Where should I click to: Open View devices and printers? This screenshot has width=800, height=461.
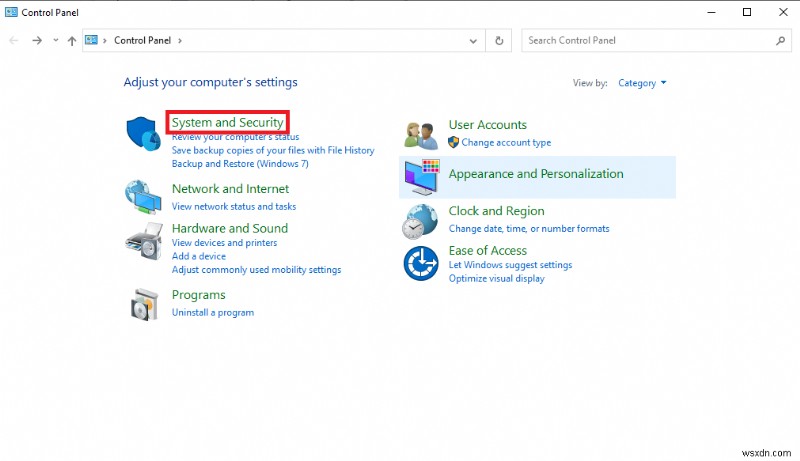coord(224,242)
